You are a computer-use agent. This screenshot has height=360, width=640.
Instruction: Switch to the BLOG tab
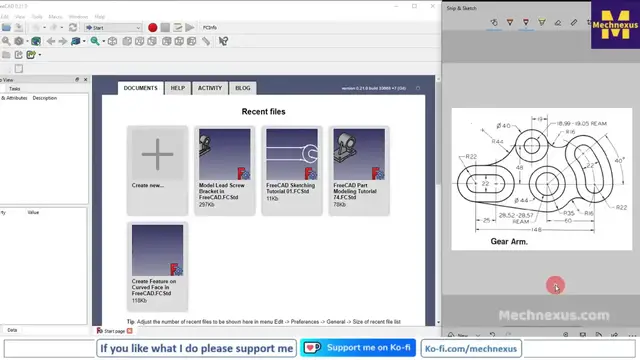point(242,88)
